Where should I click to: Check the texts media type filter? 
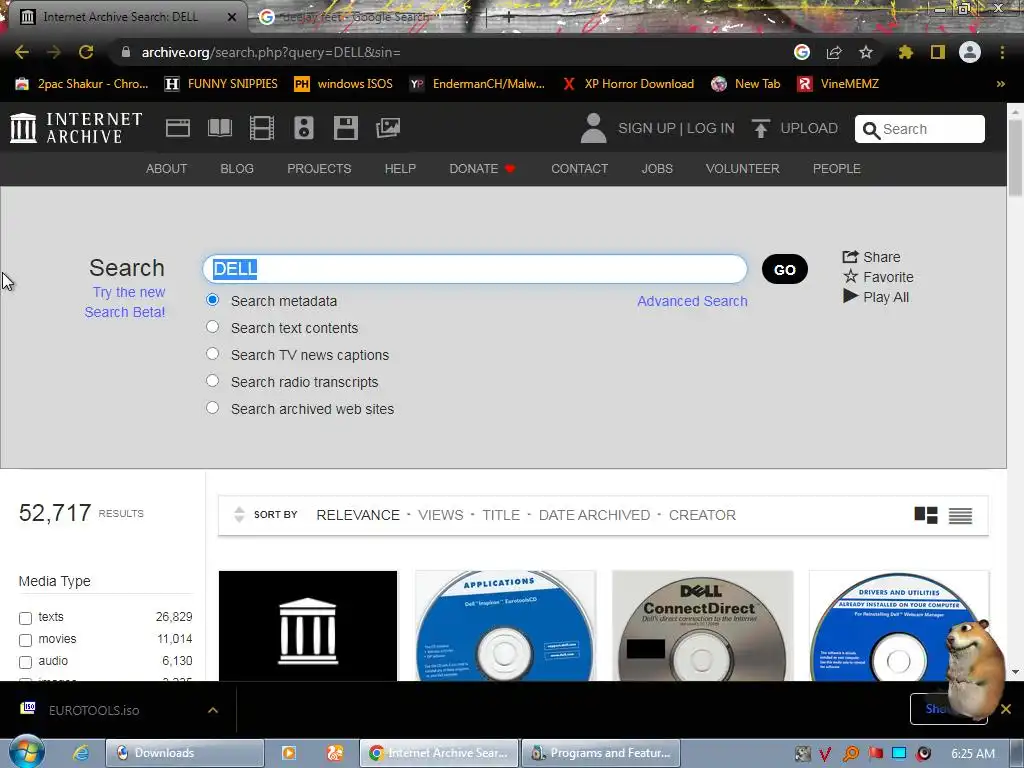pos(25,618)
